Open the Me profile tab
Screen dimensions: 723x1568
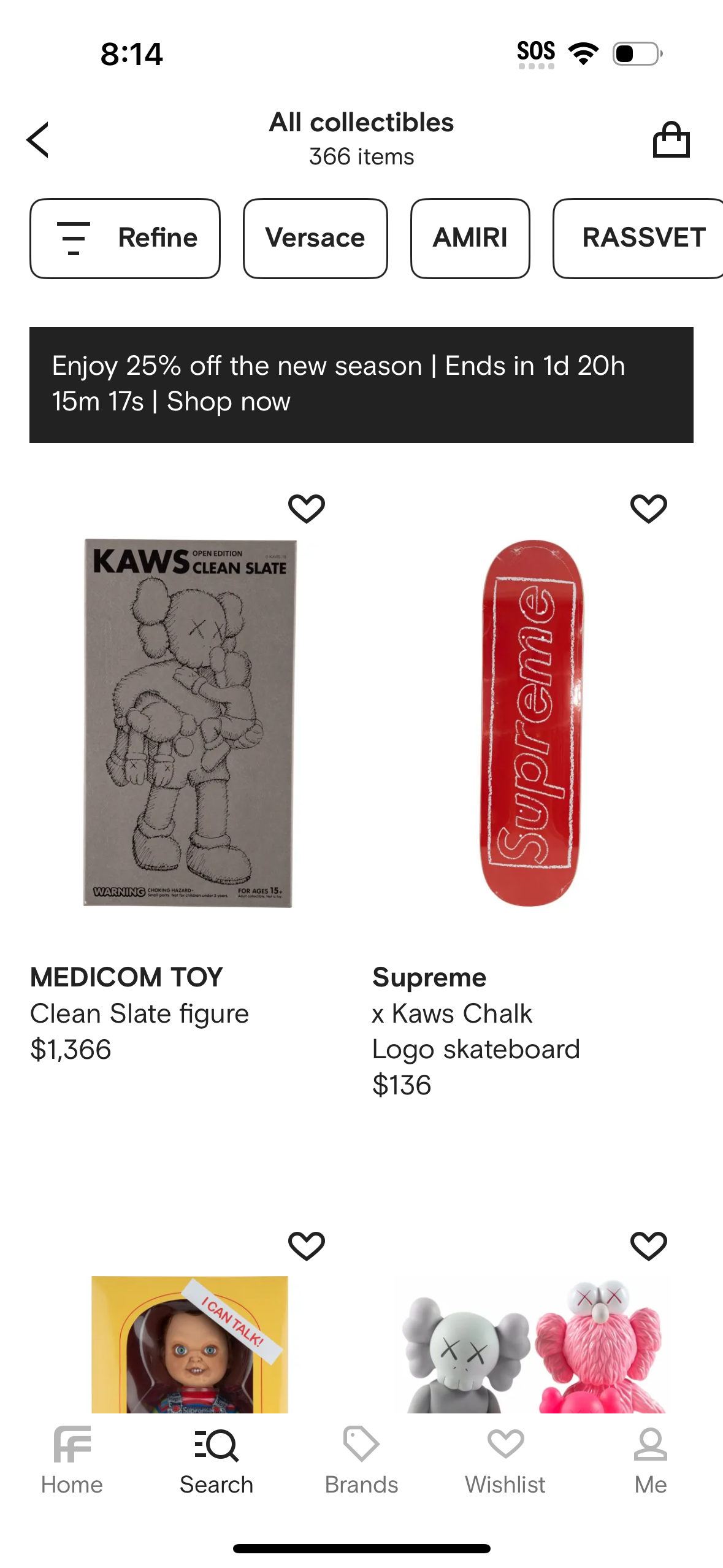(x=650, y=1461)
